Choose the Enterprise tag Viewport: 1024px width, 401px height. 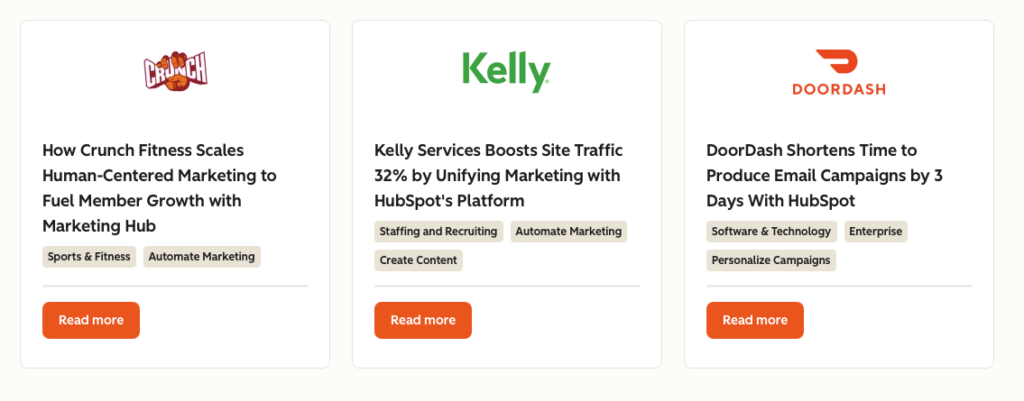875,231
